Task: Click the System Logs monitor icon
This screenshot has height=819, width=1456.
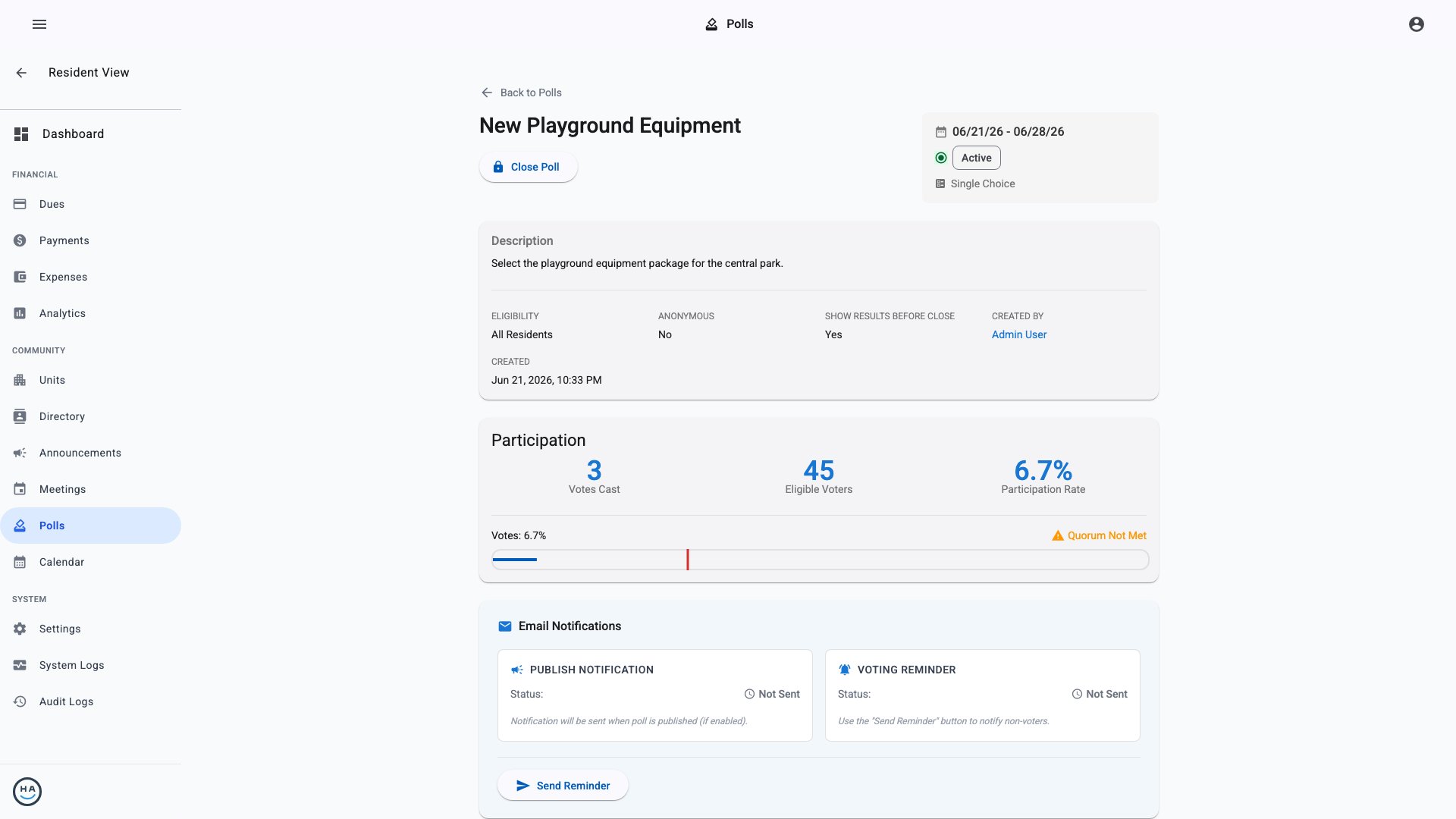Action: (20, 665)
